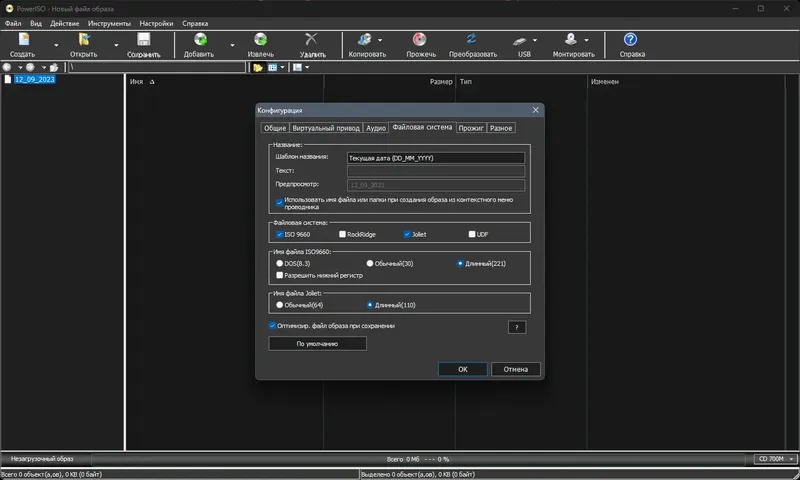The height and width of the screenshot is (480, 800).
Task: Click the Добавить (Add) toolbar icon
Action: coord(201,40)
